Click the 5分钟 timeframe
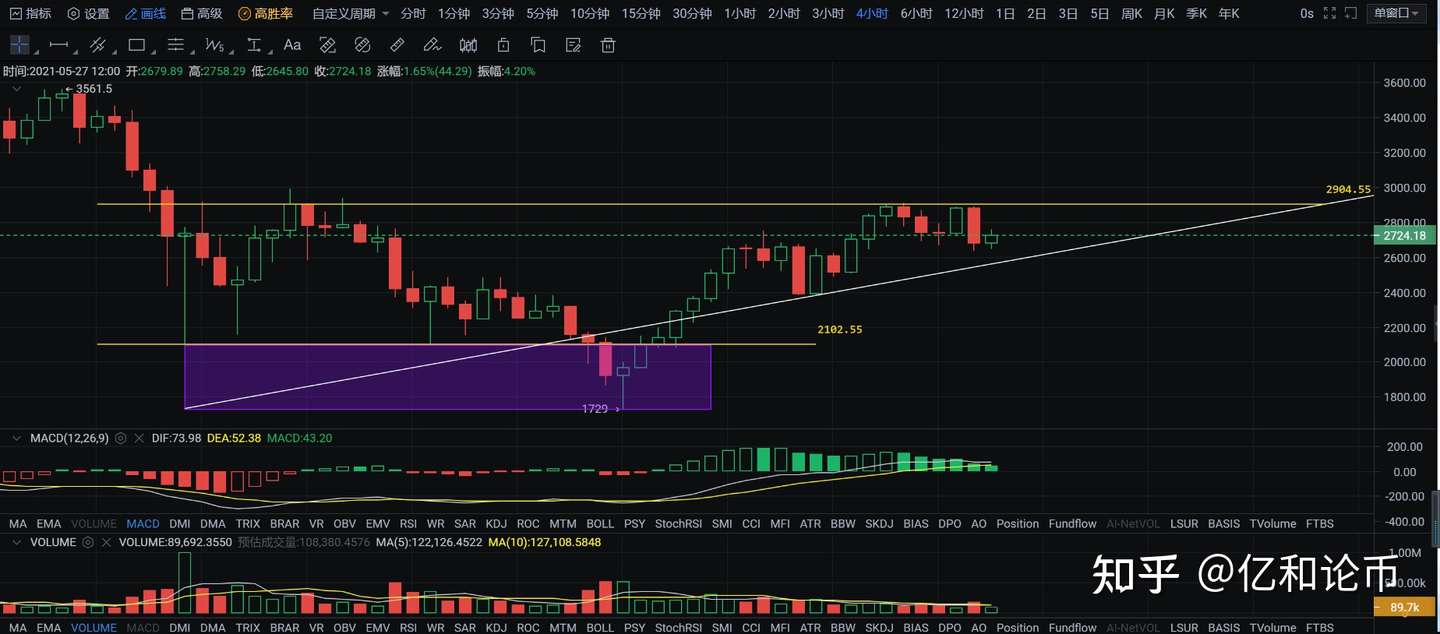This screenshot has width=1440, height=634. [x=542, y=14]
